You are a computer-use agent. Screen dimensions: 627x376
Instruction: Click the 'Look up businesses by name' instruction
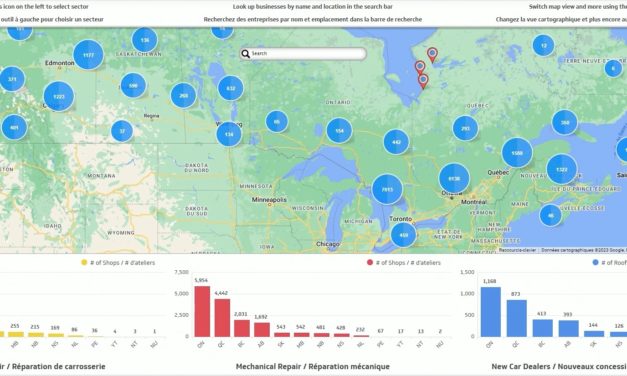[x=313, y=7]
